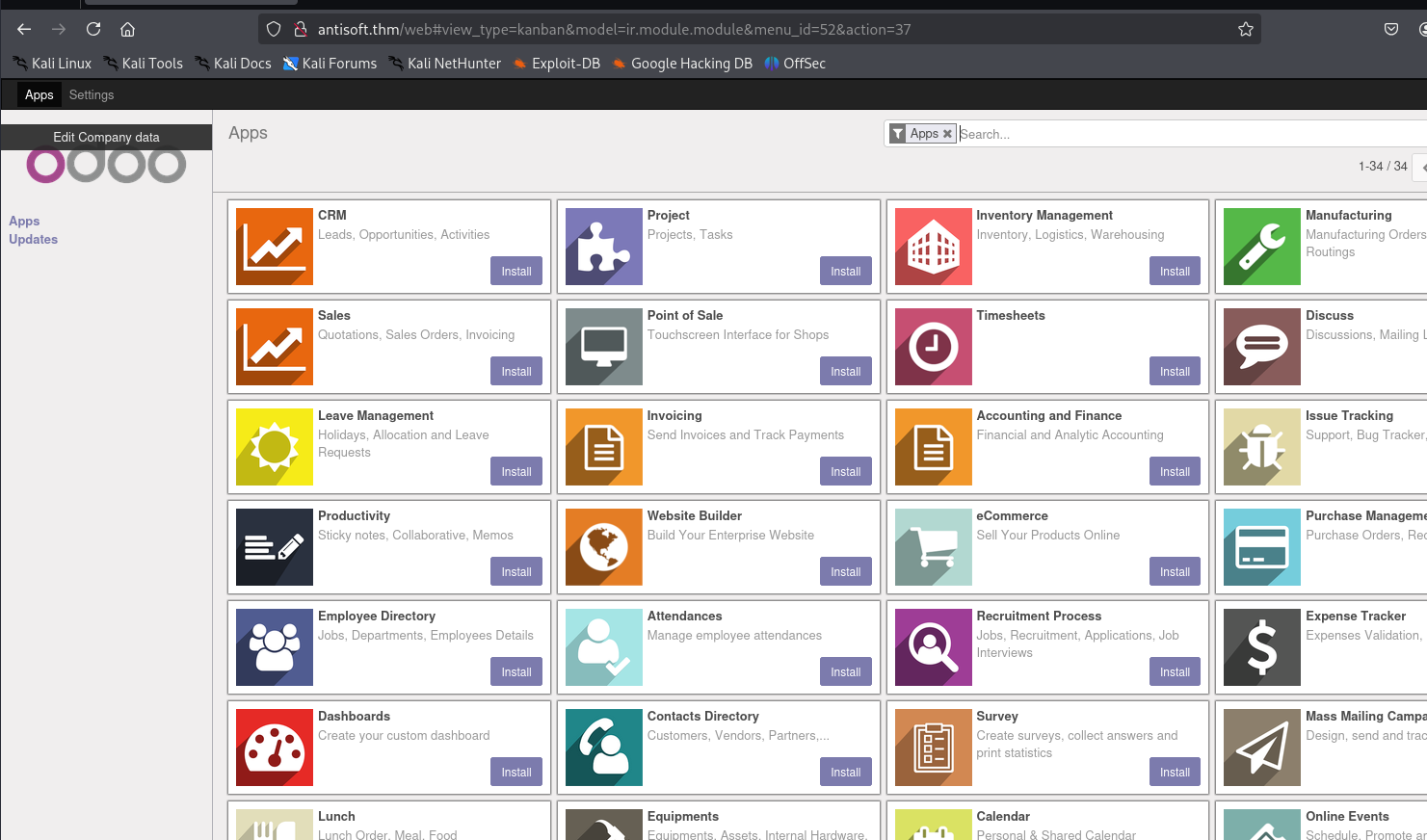The width and height of the screenshot is (1427, 840).
Task: Focus the Search input field
Action: click(1191, 134)
